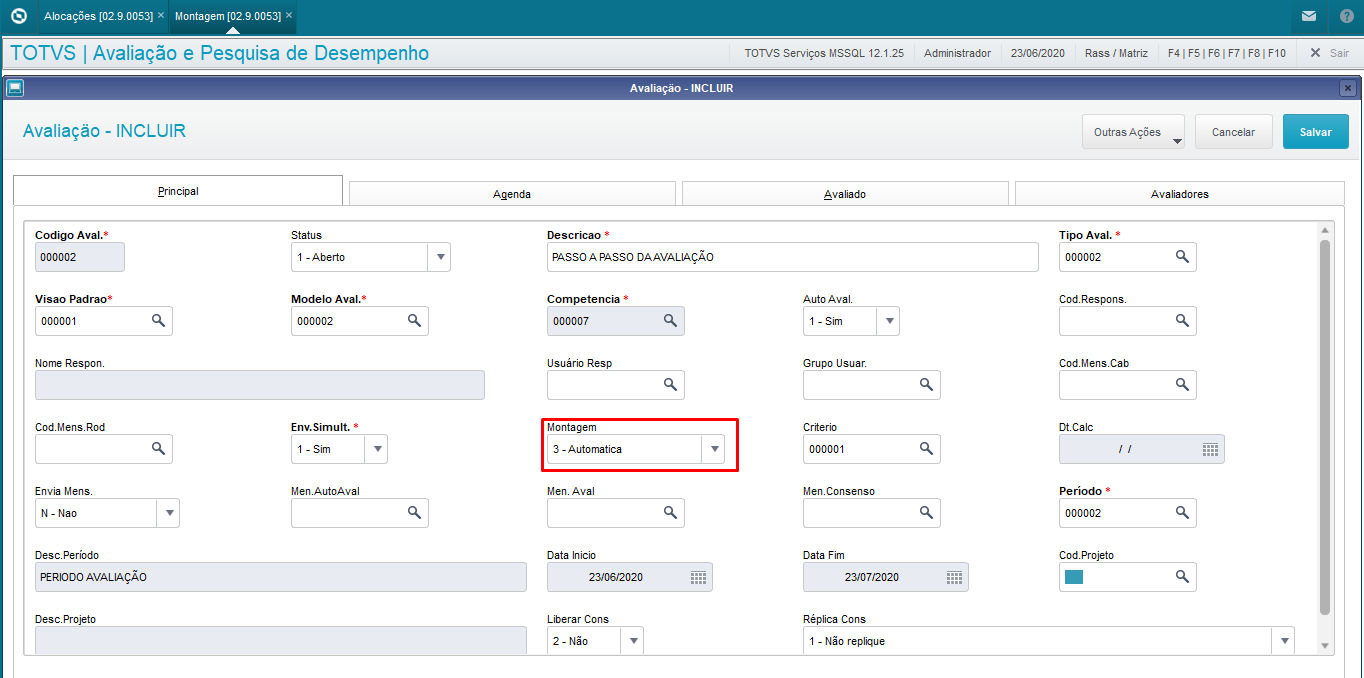This screenshot has width=1364, height=678.
Task: Close the Alocações tab with its X
Action: point(161,16)
